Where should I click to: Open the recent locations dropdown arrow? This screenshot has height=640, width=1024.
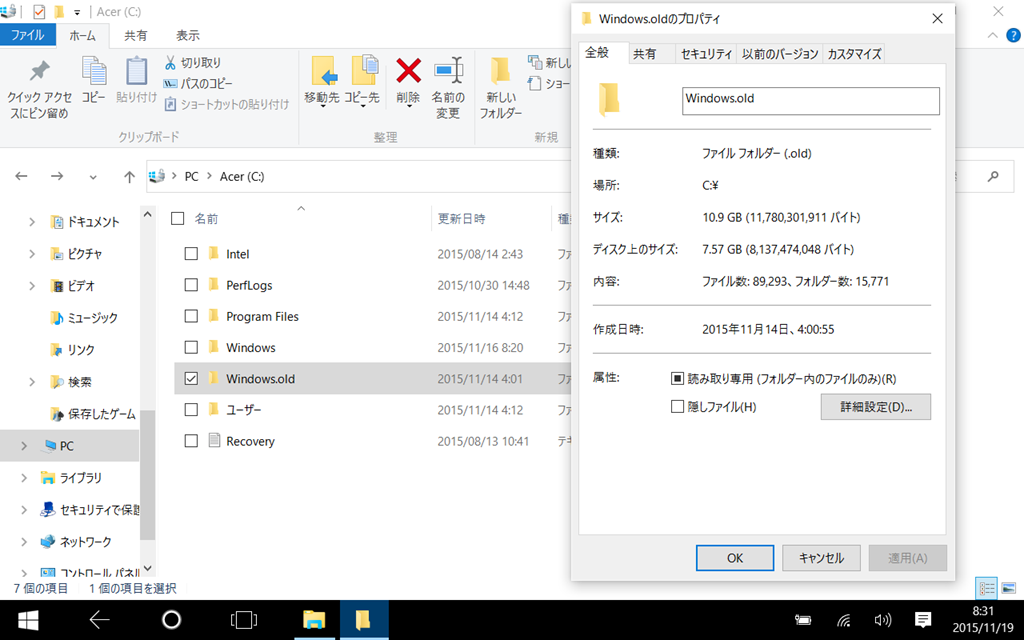click(93, 177)
